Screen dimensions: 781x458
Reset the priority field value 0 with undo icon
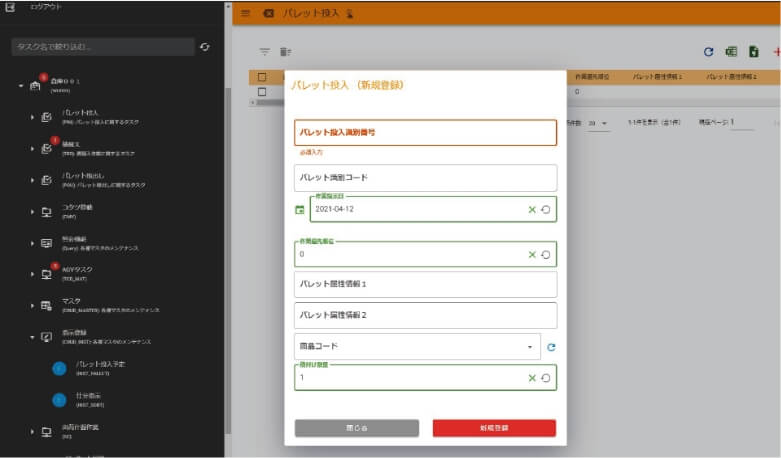click(x=546, y=254)
